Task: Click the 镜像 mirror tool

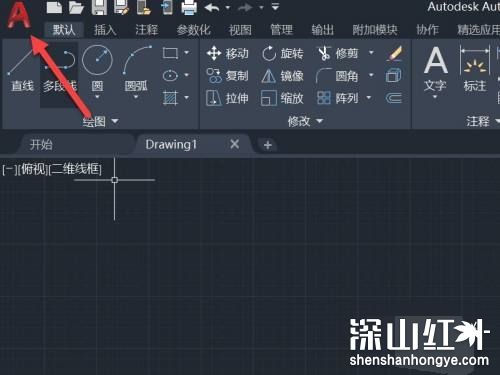Action: pyautogui.click(x=282, y=76)
